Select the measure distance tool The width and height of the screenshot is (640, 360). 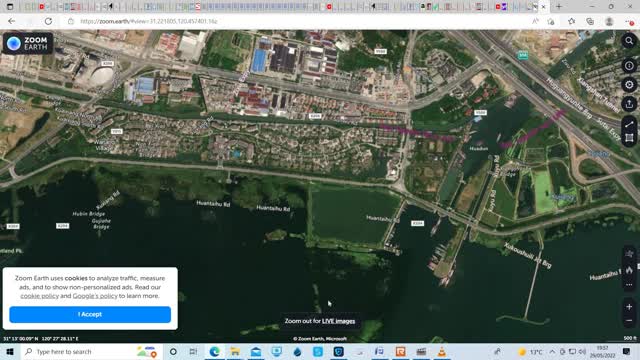[x=629, y=124]
